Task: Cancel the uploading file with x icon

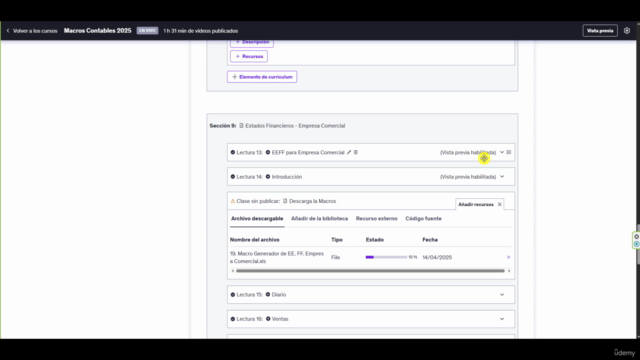Action: [x=509, y=257]
